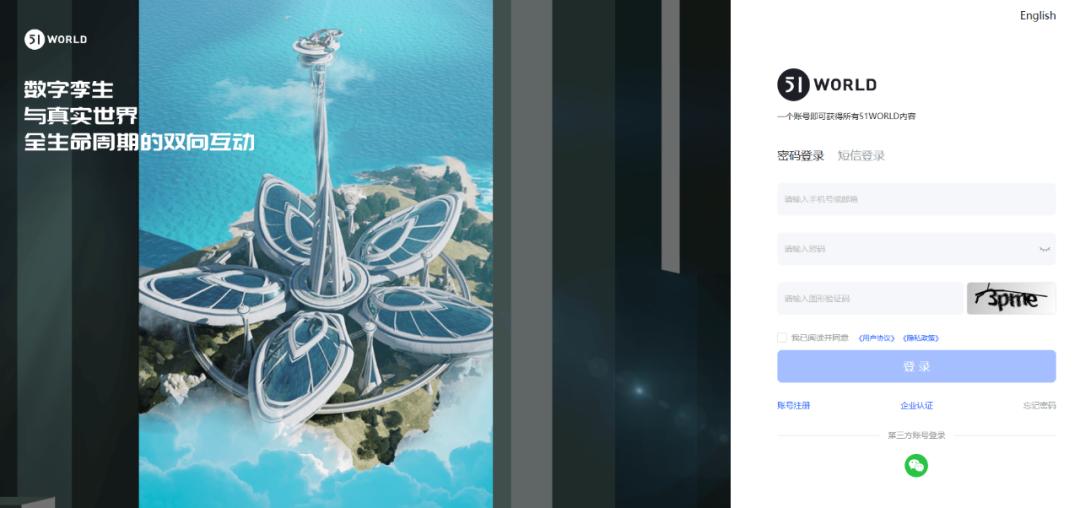Click the futuristic island artwork
The height and width of the screenshot is (508, 1080).
[315, 254]
